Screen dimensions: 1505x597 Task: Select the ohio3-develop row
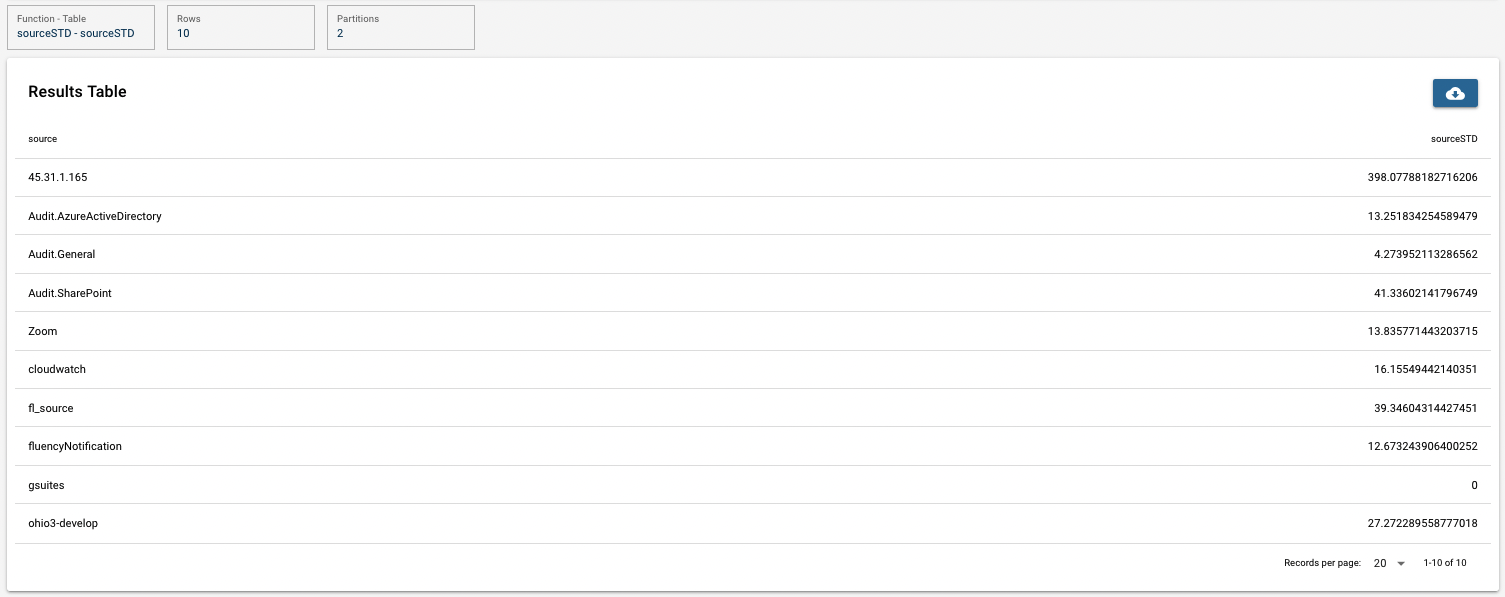[x=752, y=523]
